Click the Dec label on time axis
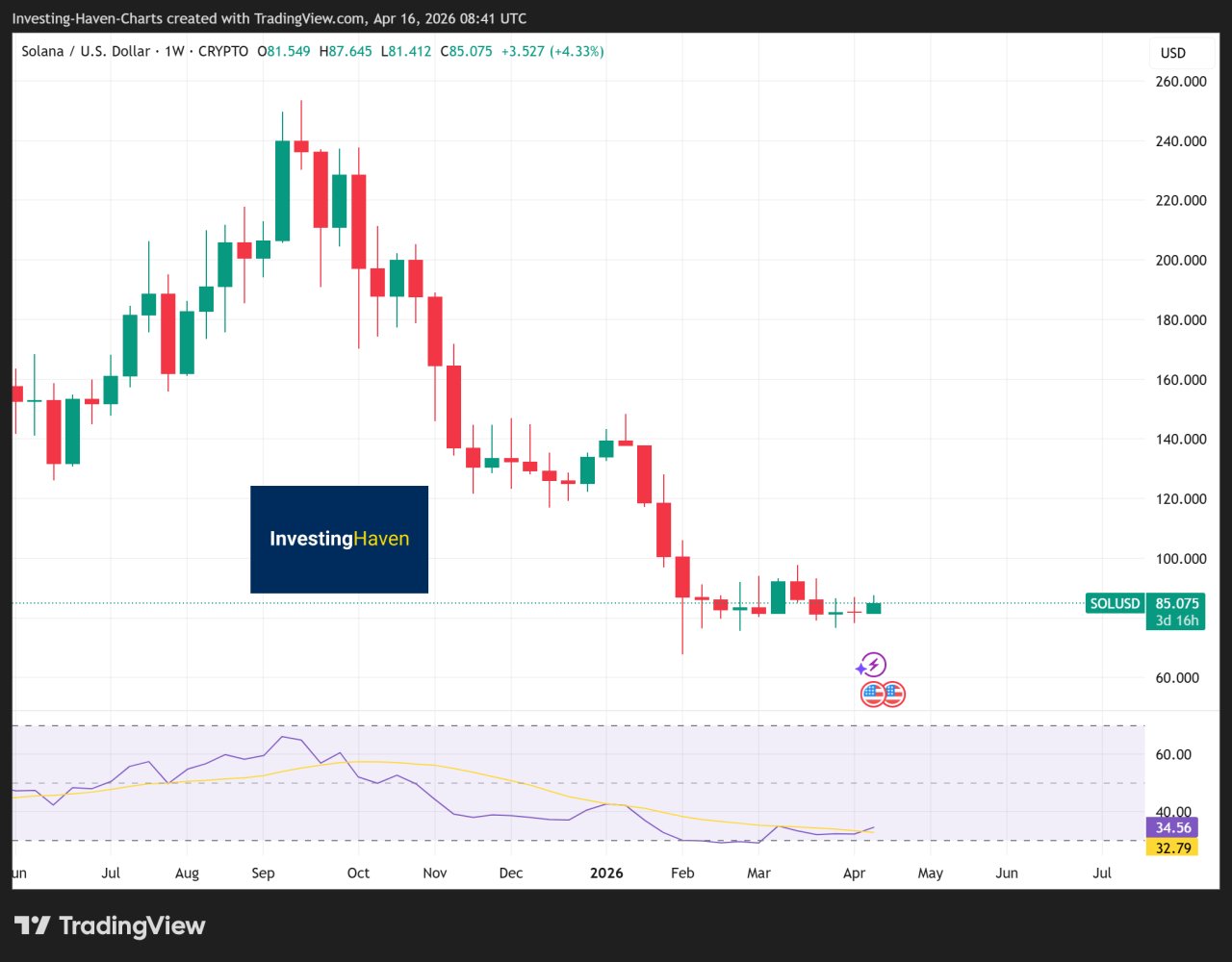Viewport: 1232px width, 962px height. coord(511,873)
